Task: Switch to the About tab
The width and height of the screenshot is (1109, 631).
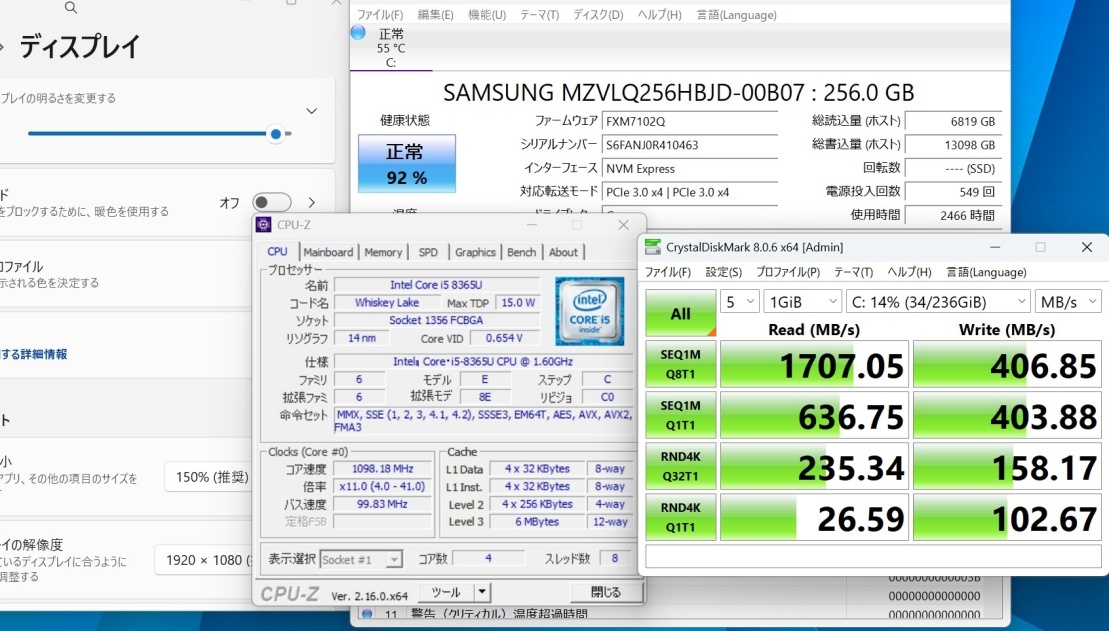Action: click(564, 253)
